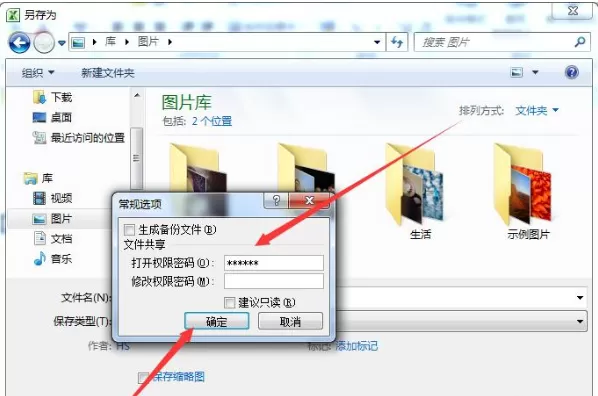Select 下载 in the navigation pane
Image resolution: width=598 pixels, height=396 pixels.
coord(53,97)
